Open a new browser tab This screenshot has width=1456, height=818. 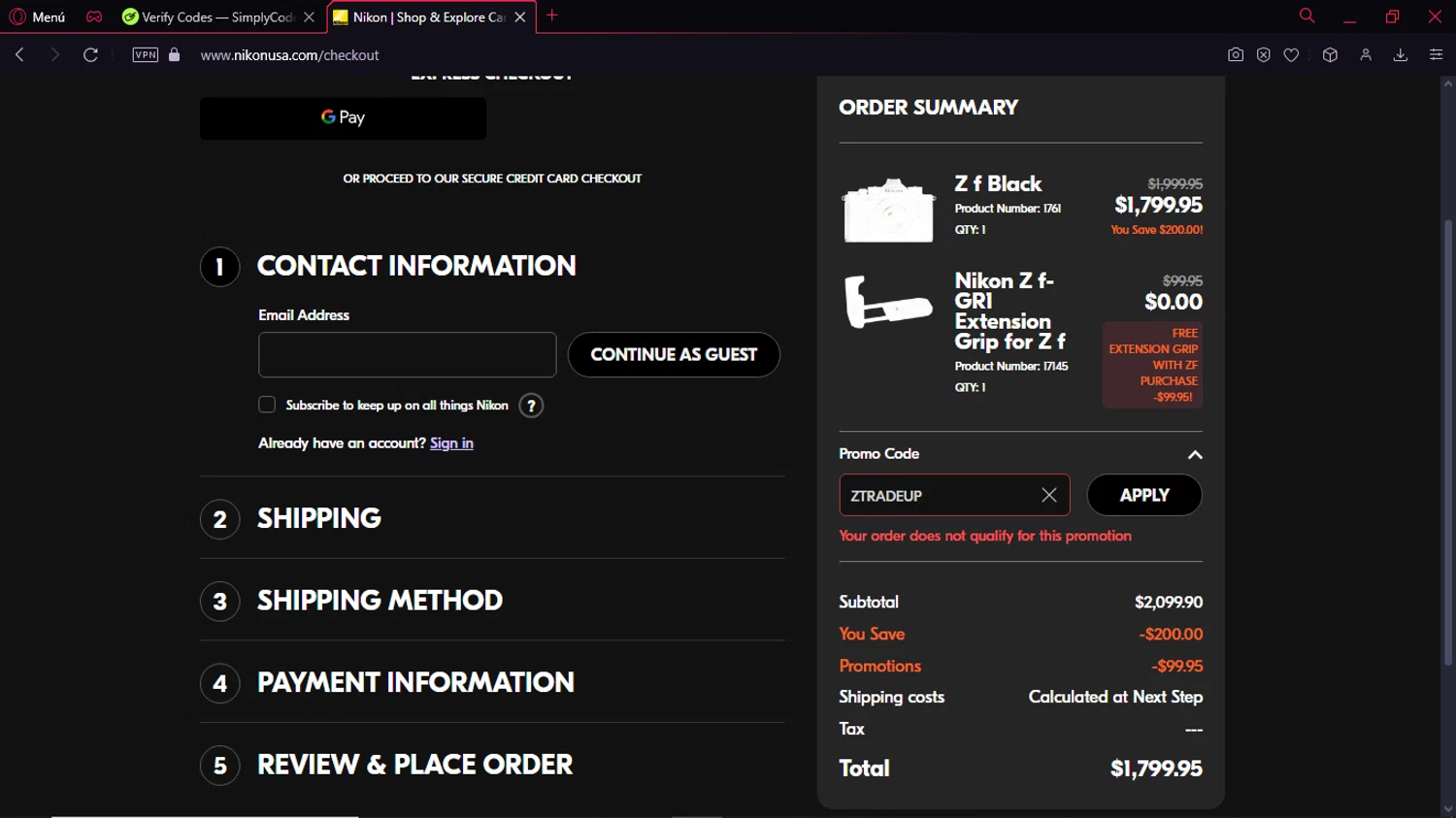[x=552, y=16]
